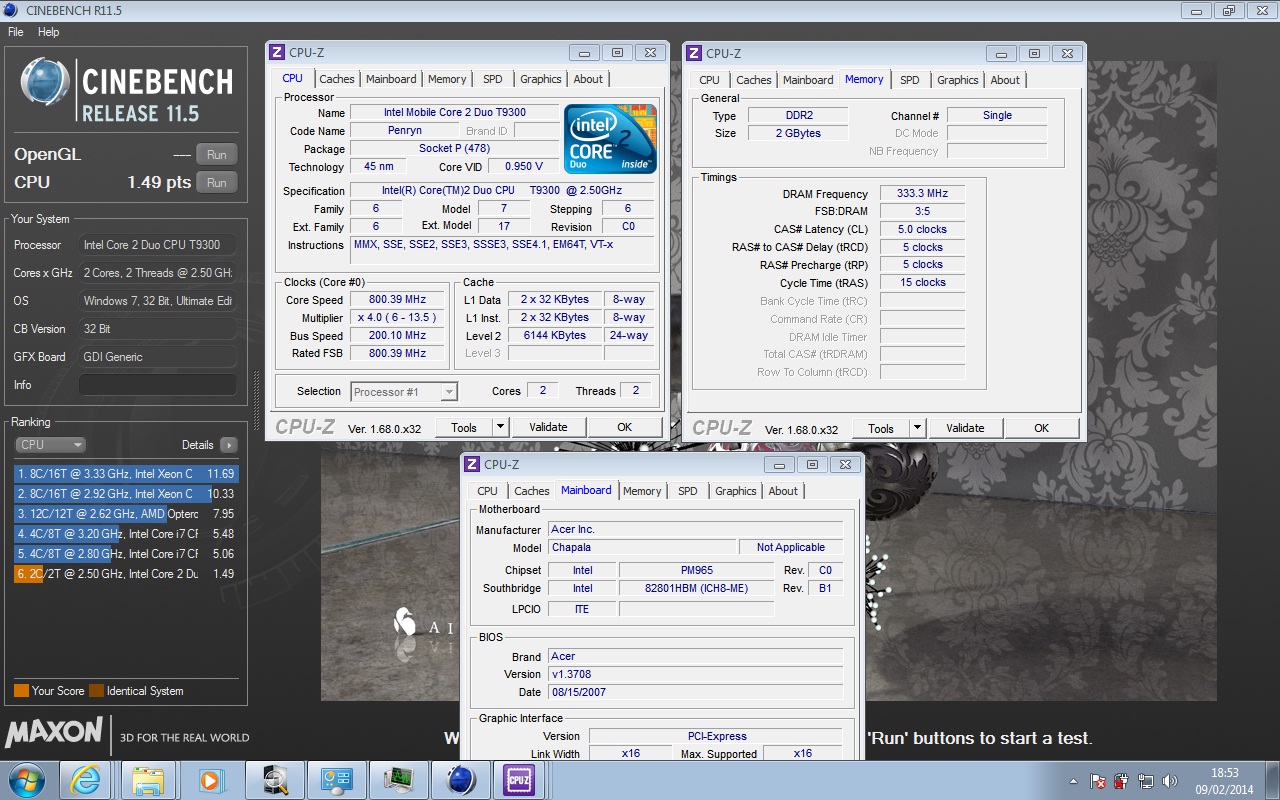Screen dimensions: 1280x800
Task: Launch Internet Explorer from the taskbar
Action: pos(85,779)
